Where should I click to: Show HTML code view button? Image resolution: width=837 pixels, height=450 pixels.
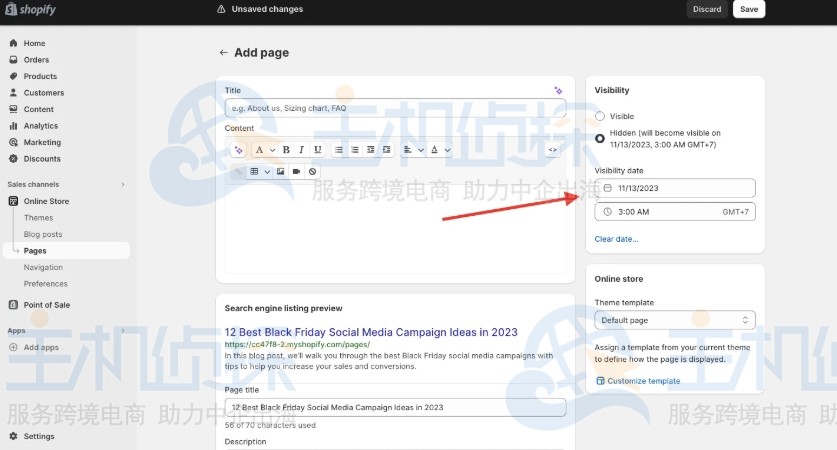click(552, 150)
